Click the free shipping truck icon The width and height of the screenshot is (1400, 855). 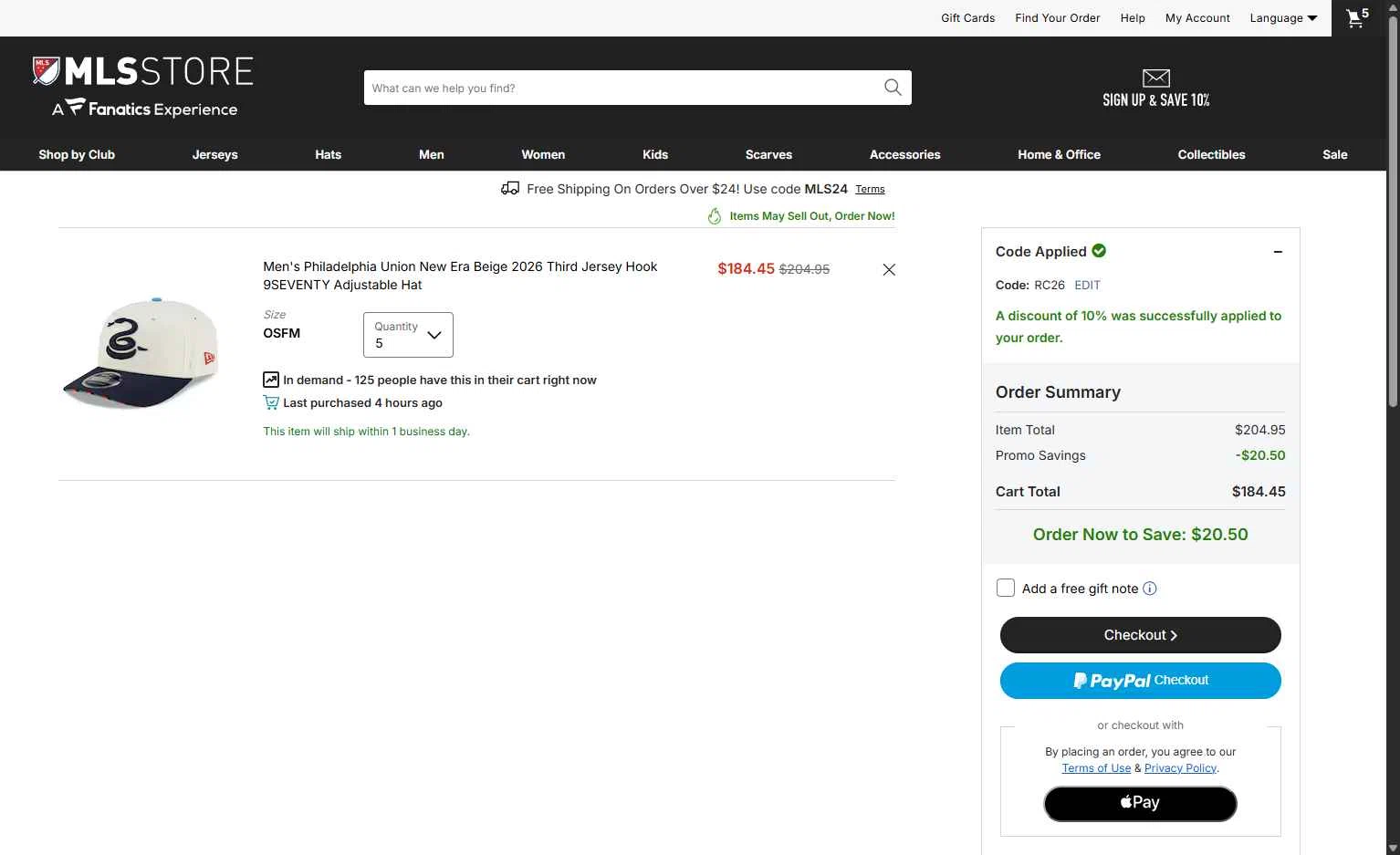coord(510,189)
